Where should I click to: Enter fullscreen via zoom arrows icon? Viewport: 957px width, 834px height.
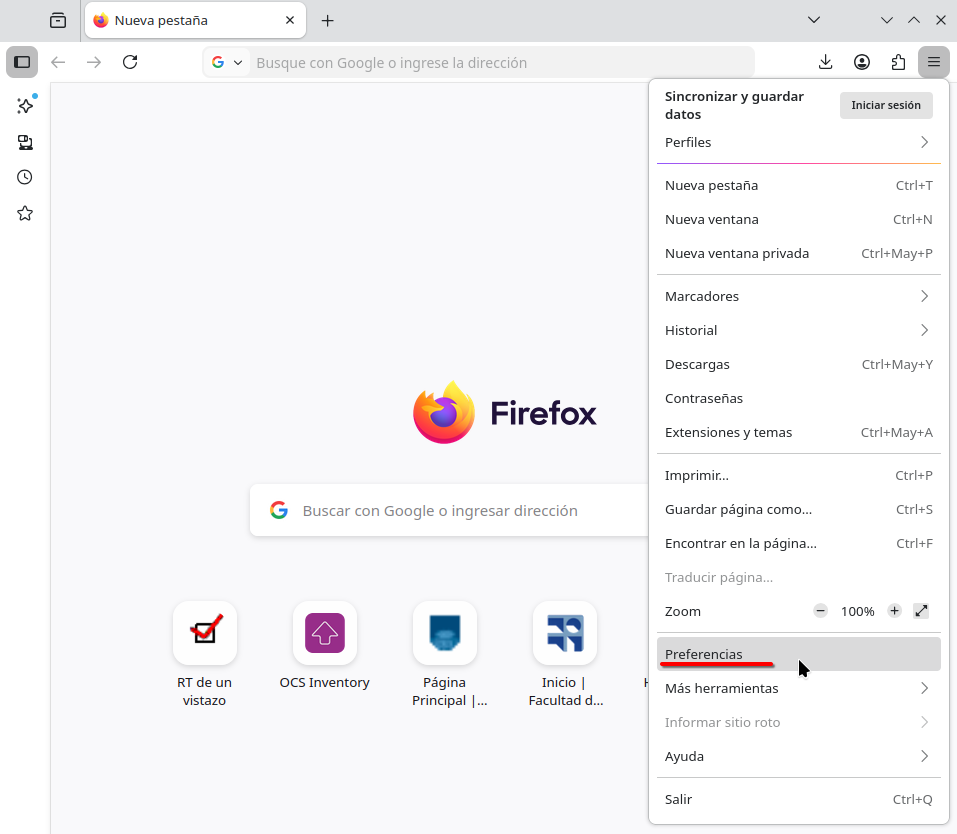coord(921,611)
